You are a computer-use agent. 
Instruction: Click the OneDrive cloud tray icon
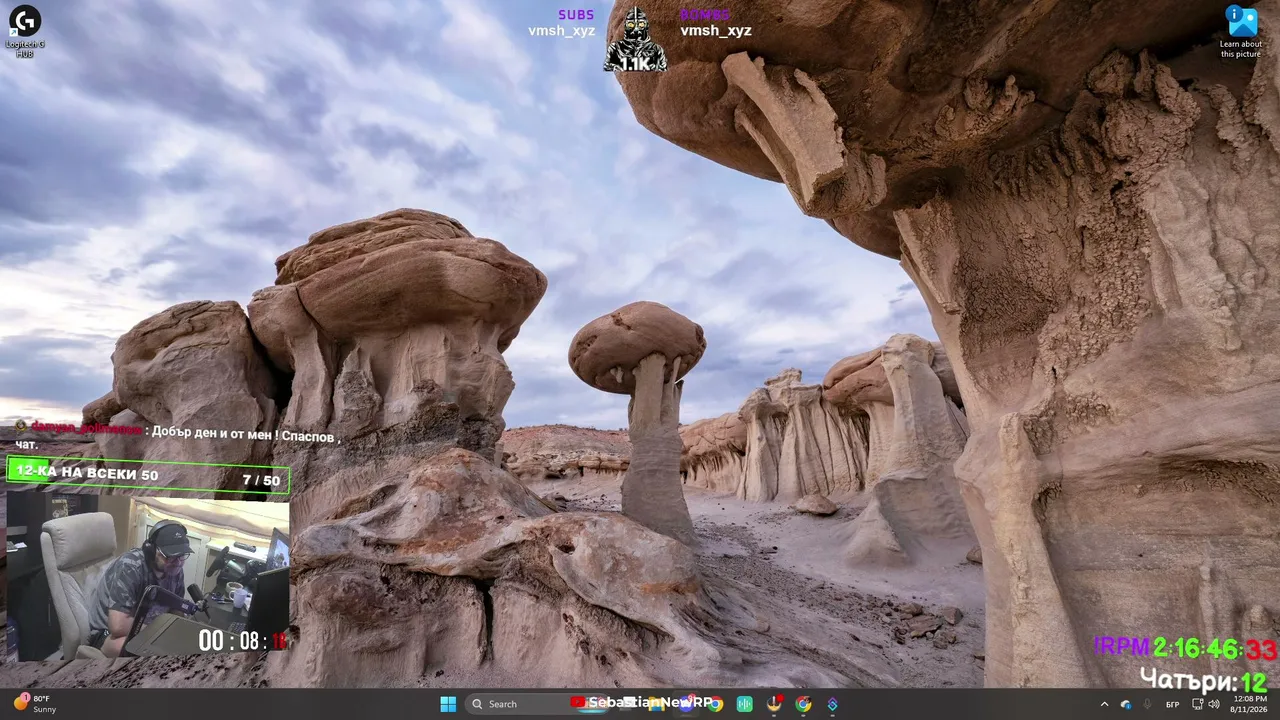coord(1126,704)
